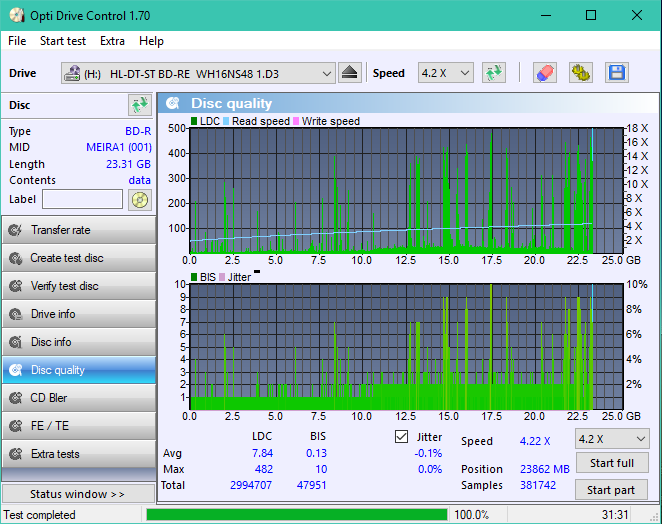
Task: Click the Disc info sidebar icon
Action: point(16,342)
